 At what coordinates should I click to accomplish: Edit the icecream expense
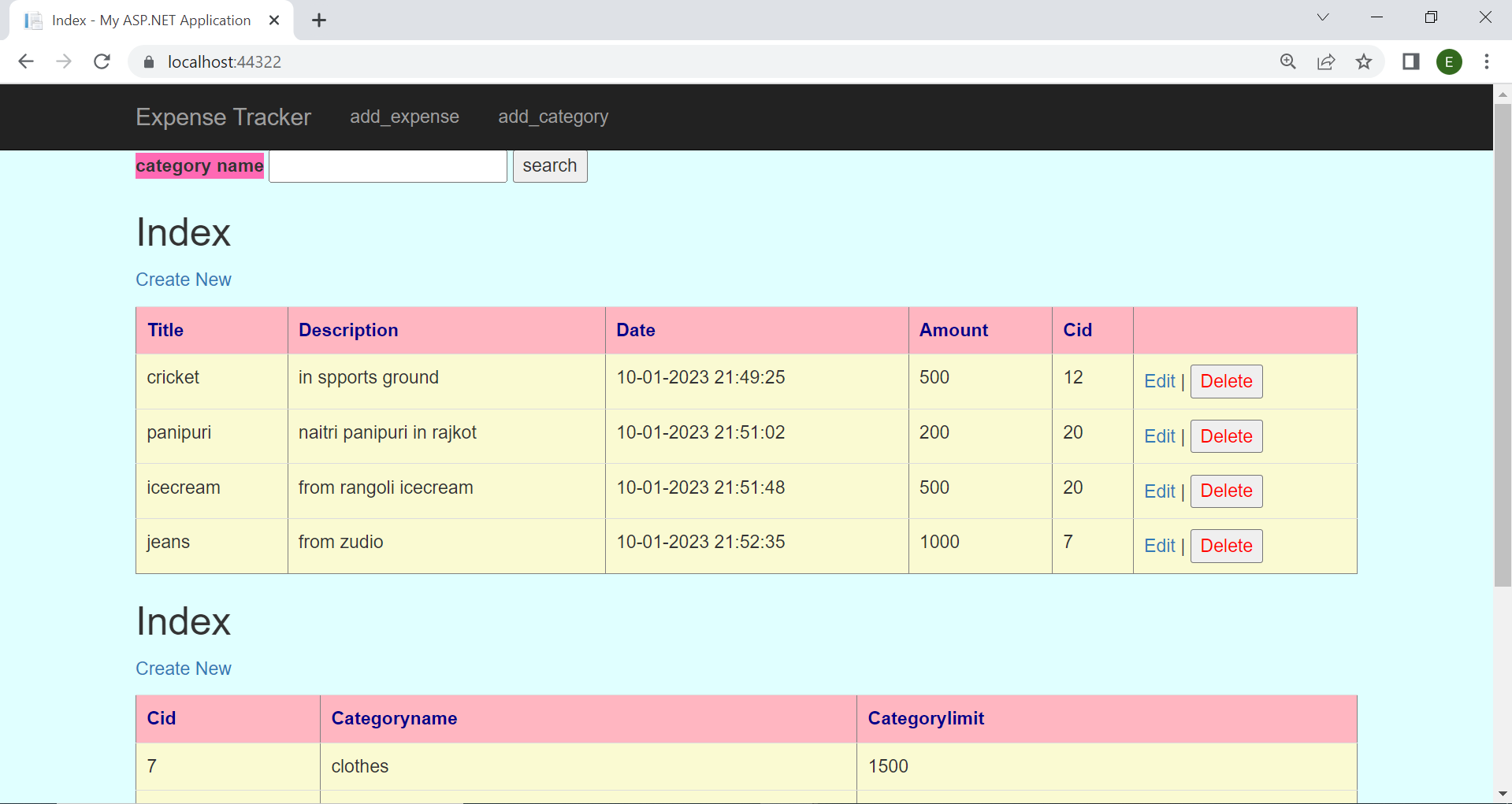(1160, 491)
